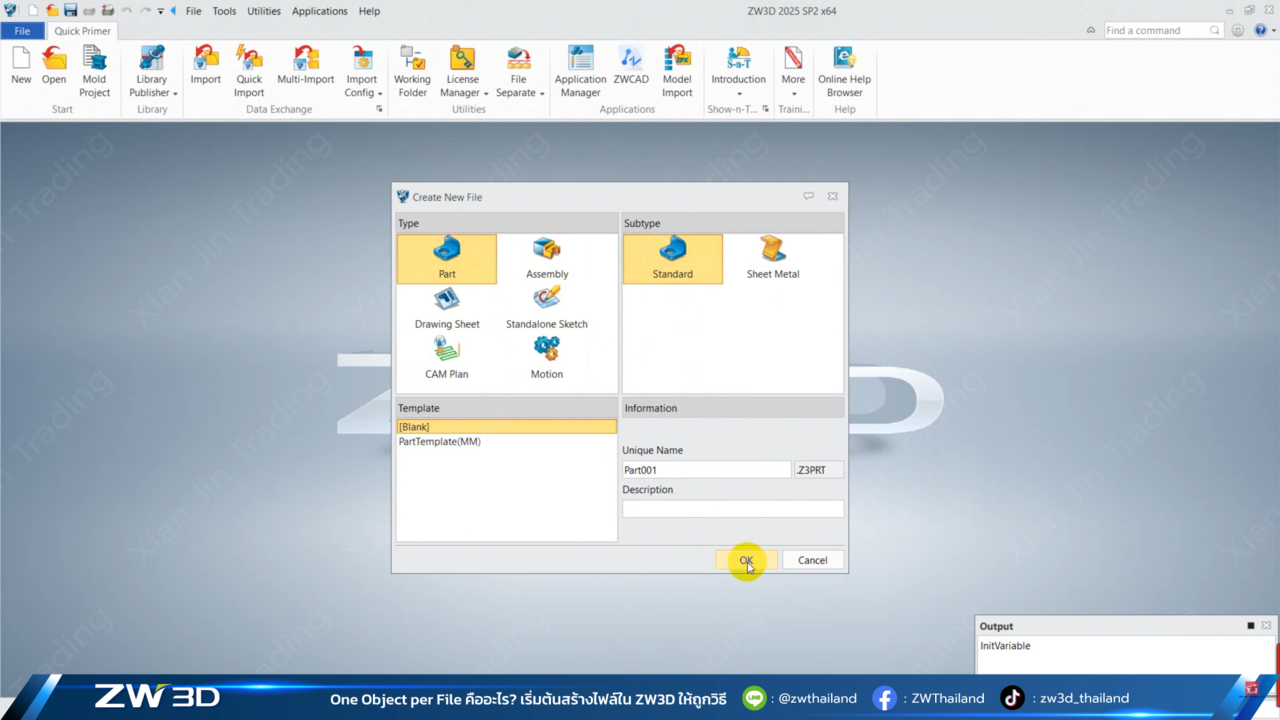Pick the CAM Plan type icon

click(447, 358)
